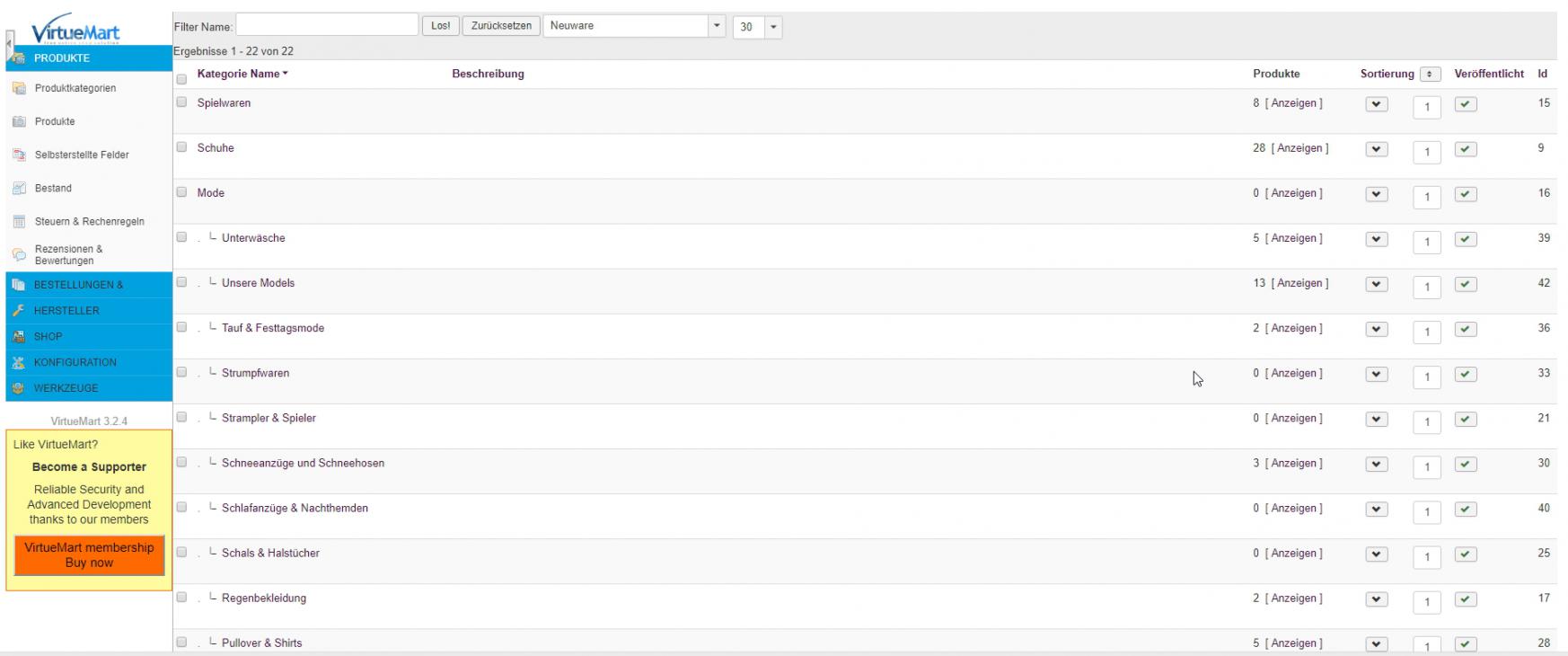Viewport: 1568px width, 656px height.
Task: Open the KONFIGURATION menu section
Action: click(75, 362)
